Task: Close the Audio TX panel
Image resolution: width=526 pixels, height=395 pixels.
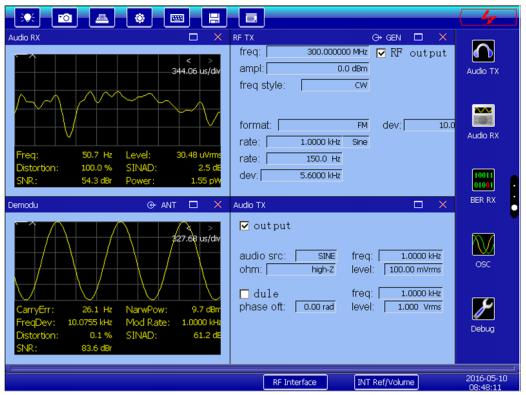Action: click(x=443, y=204)
